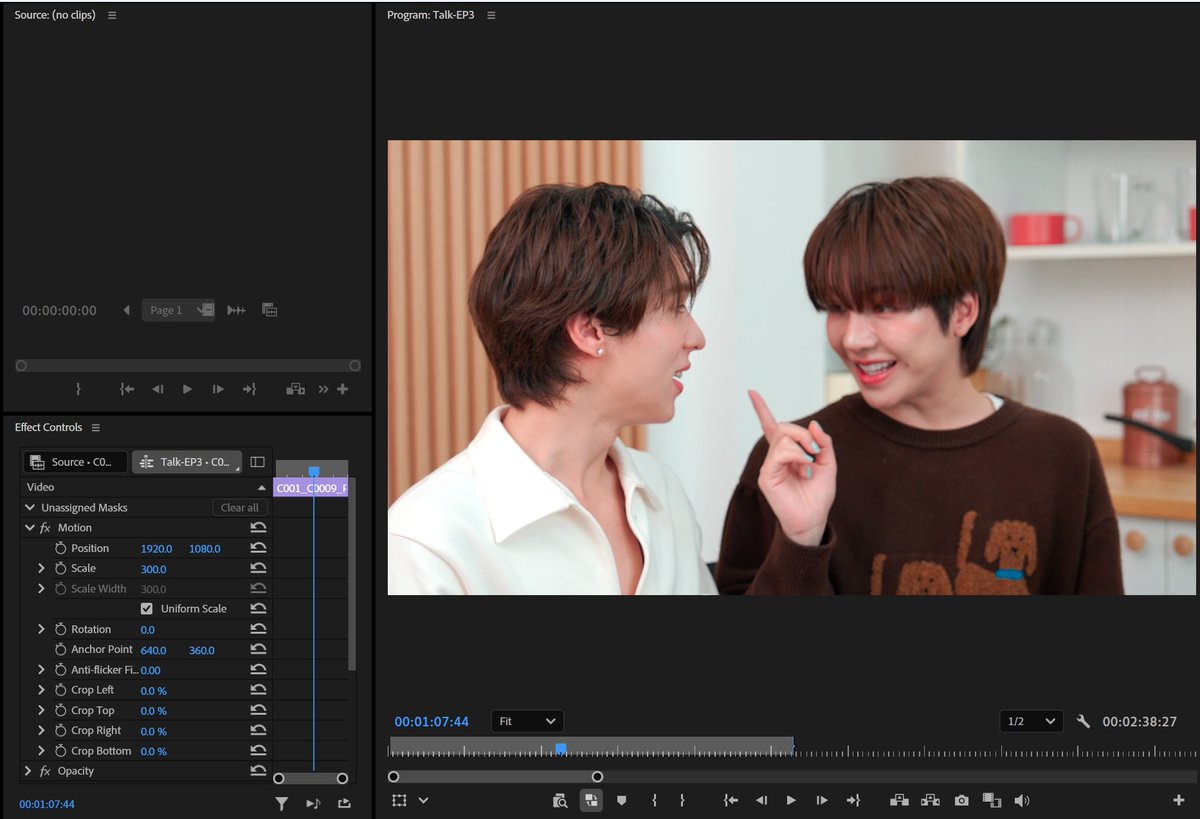Expand the Scale parameter

[41, 568]
